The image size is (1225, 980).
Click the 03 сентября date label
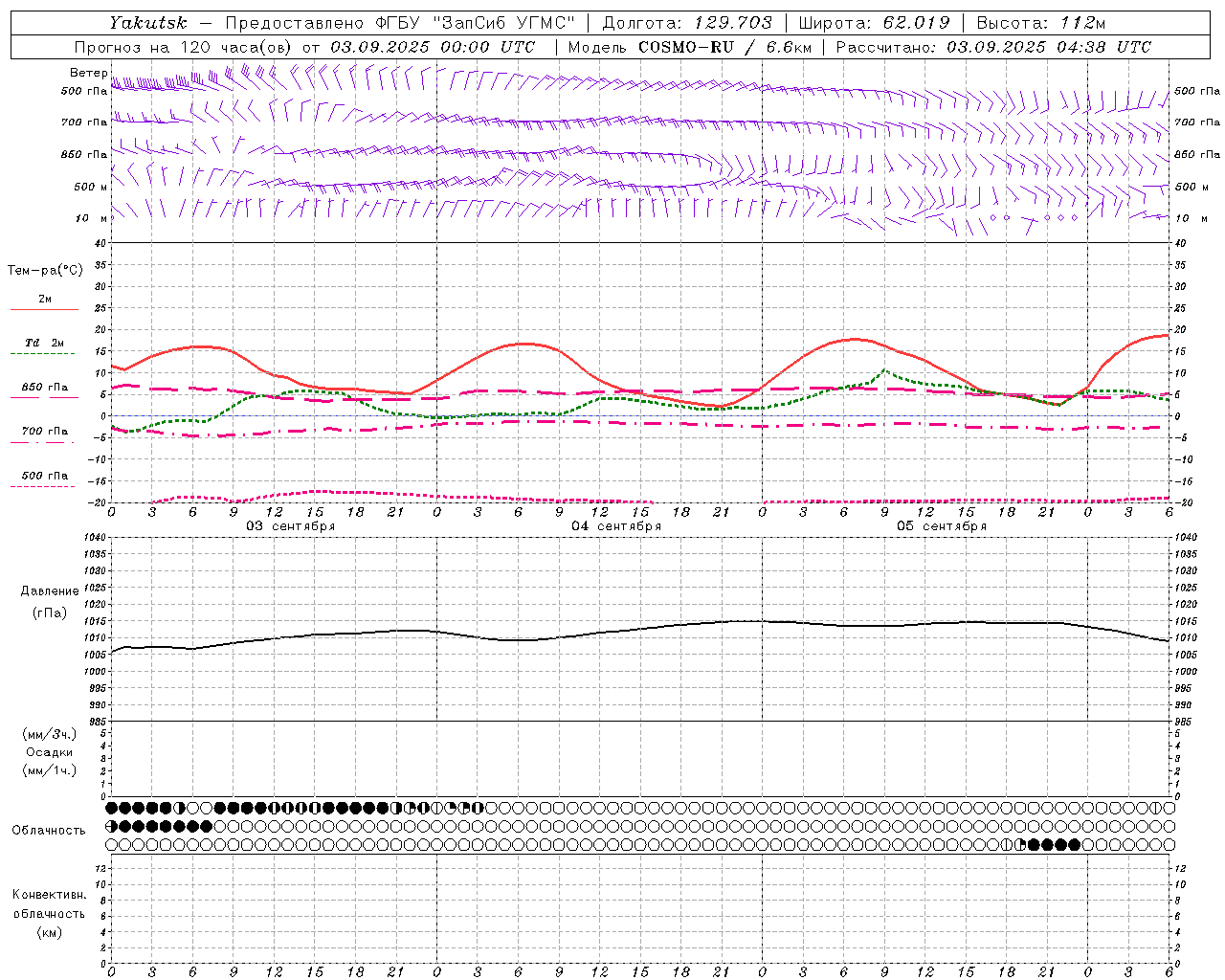pyautogui.click(x=291, y=526)
